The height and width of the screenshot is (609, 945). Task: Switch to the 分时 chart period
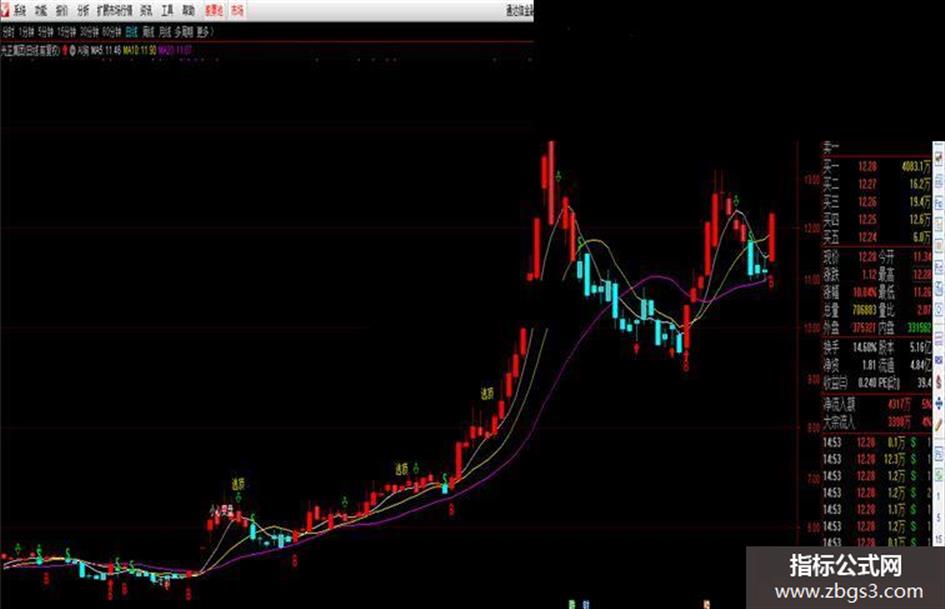tap(8, 31)
